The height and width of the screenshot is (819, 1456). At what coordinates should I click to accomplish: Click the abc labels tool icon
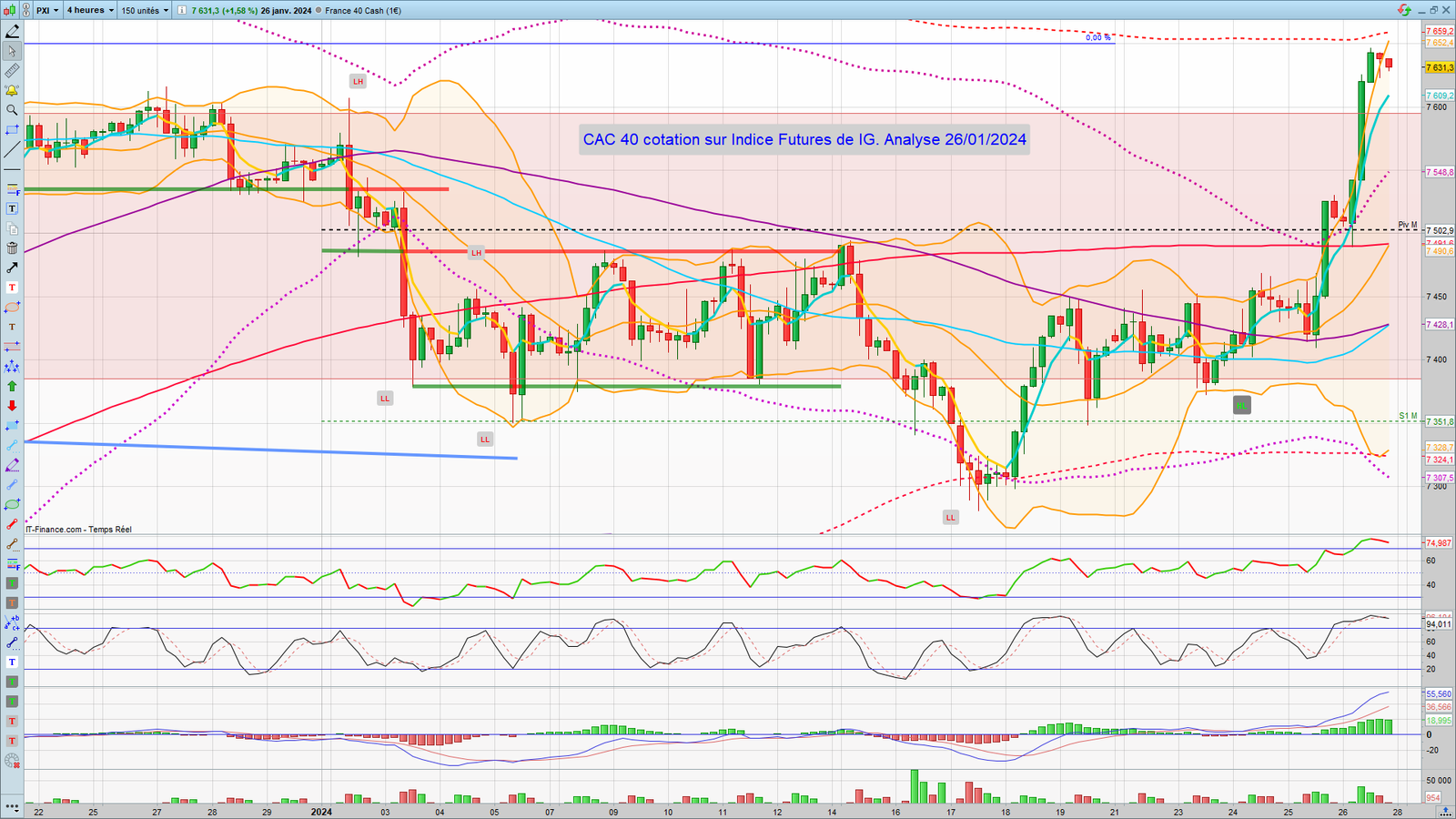coord(12,622)
